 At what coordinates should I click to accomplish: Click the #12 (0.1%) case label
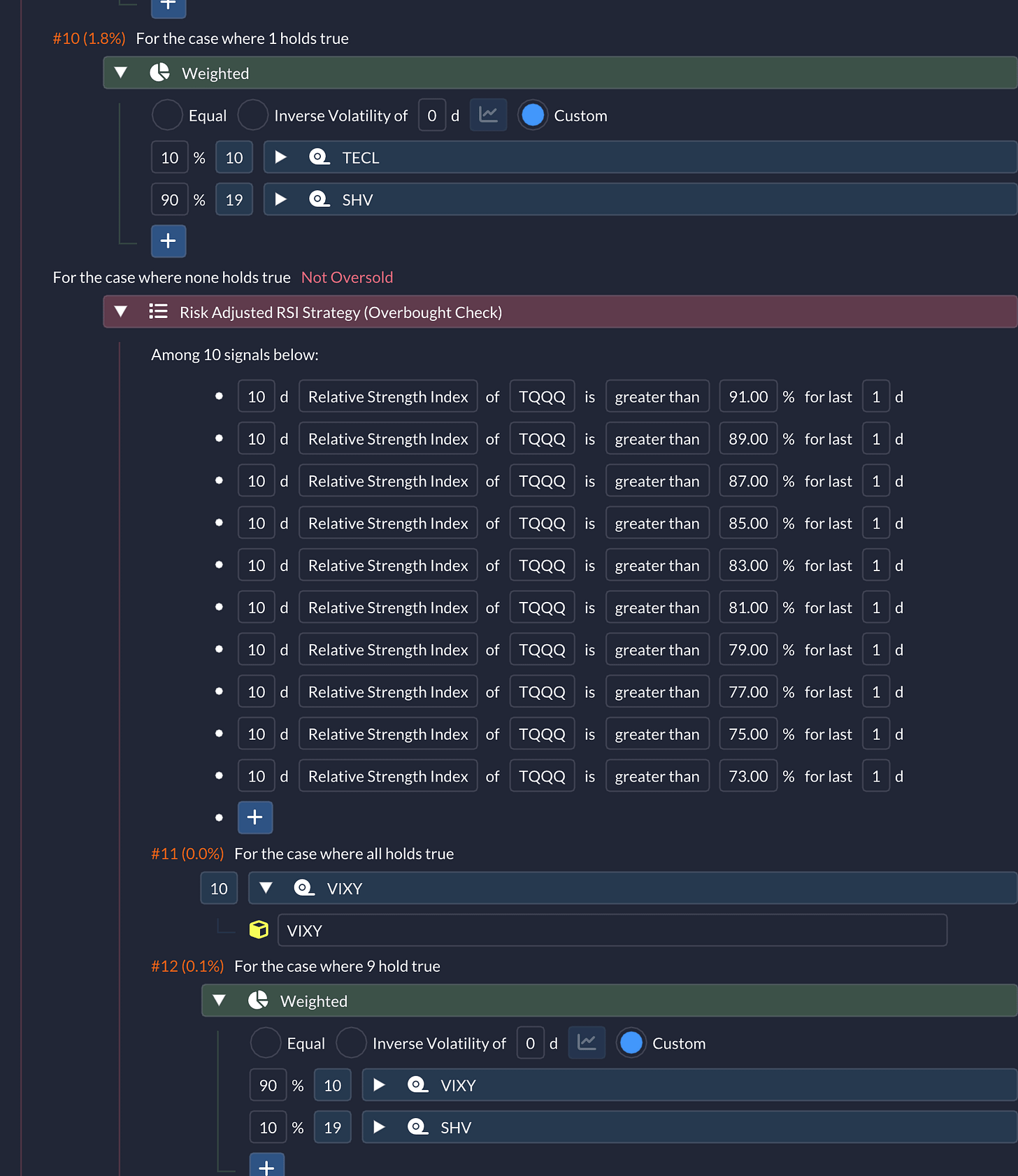pyautogui.click(x=187, y=966)
